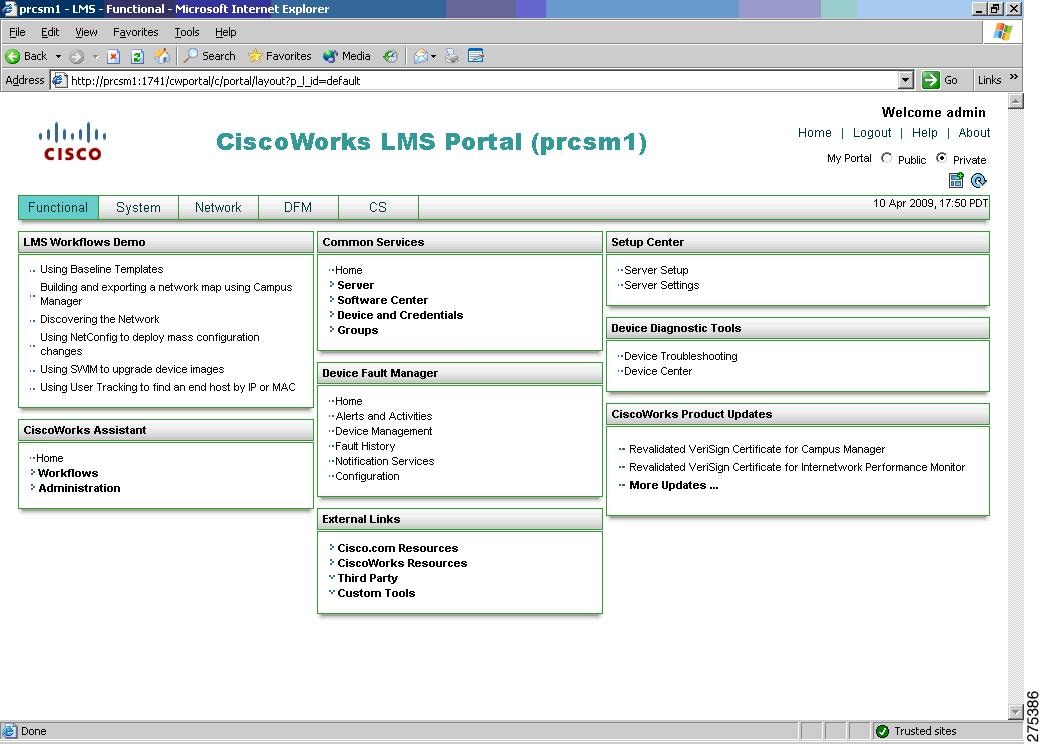Expand Administration in CiscoWorks Assistant
Image resolution: width=1042 pixels, height=744 pixels.
click(x=33, y=487)
